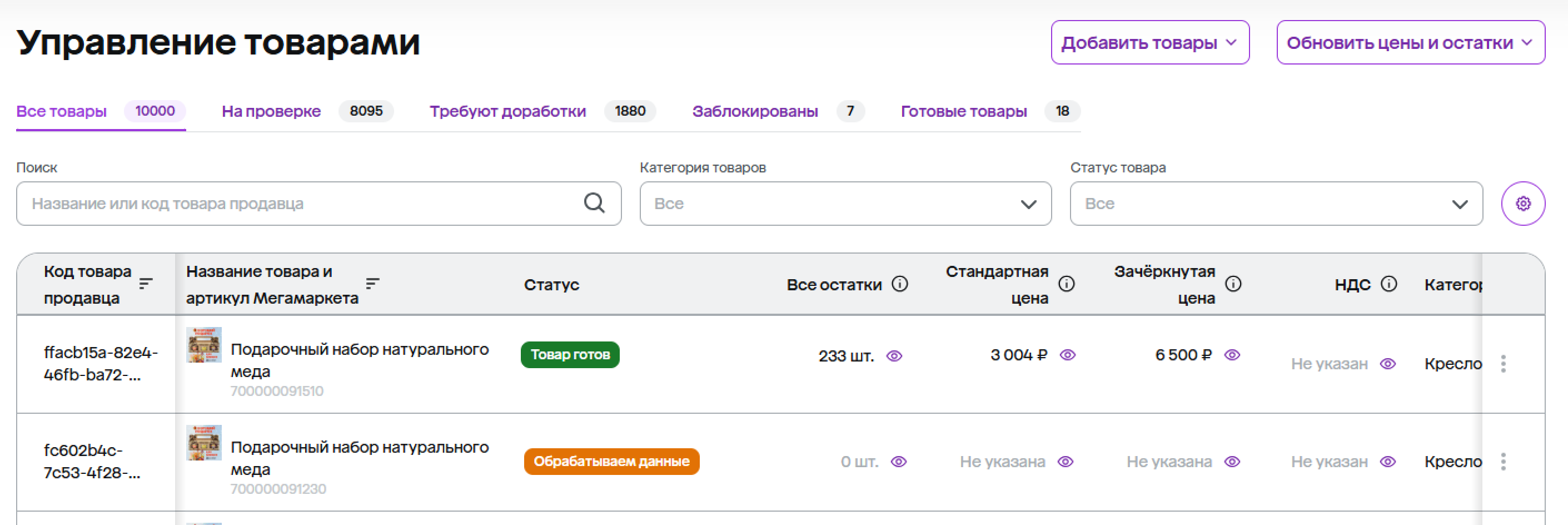Toggle eye icon next to 233 шт.
Image resolution: width=1568 pixels, height=525 pixels.
tap(894, 356)
